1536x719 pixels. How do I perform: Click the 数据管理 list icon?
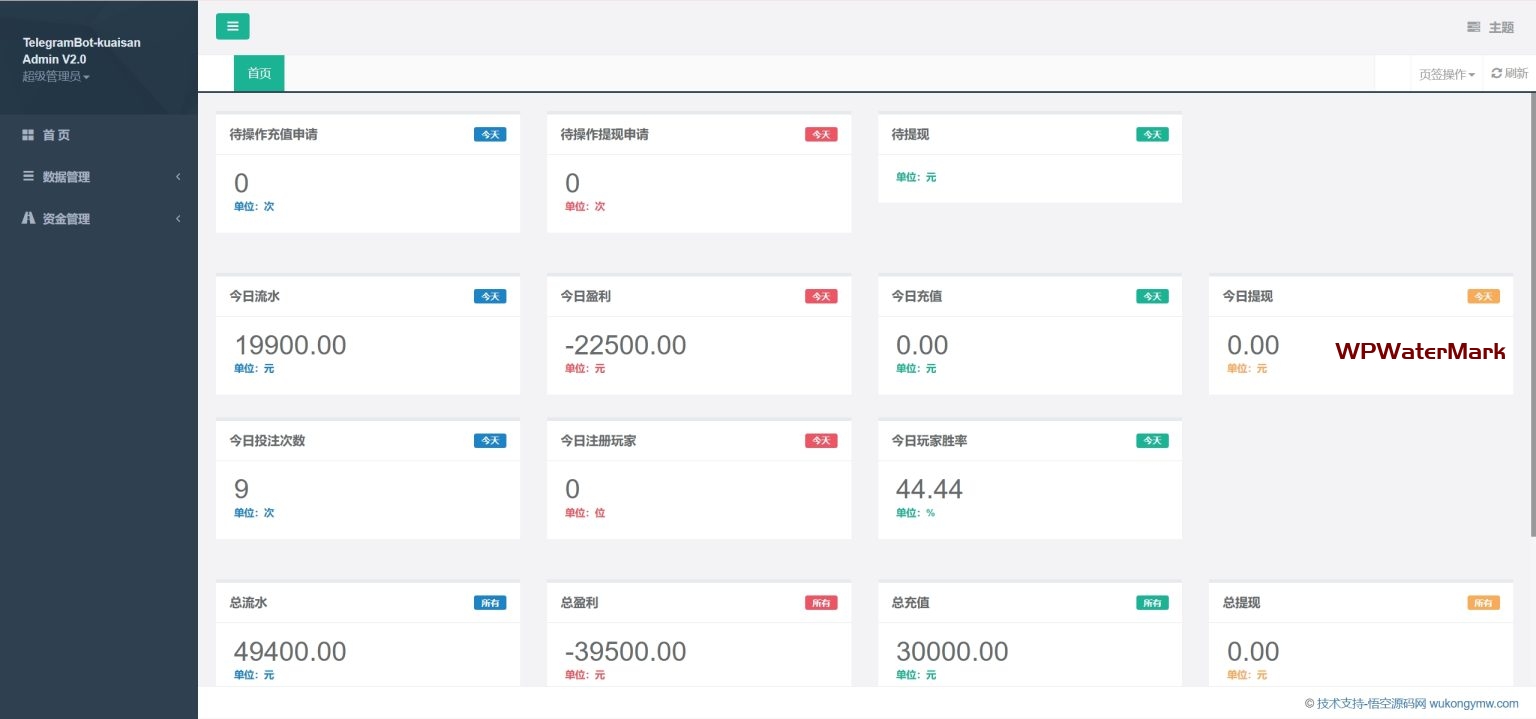coord(28,176)
